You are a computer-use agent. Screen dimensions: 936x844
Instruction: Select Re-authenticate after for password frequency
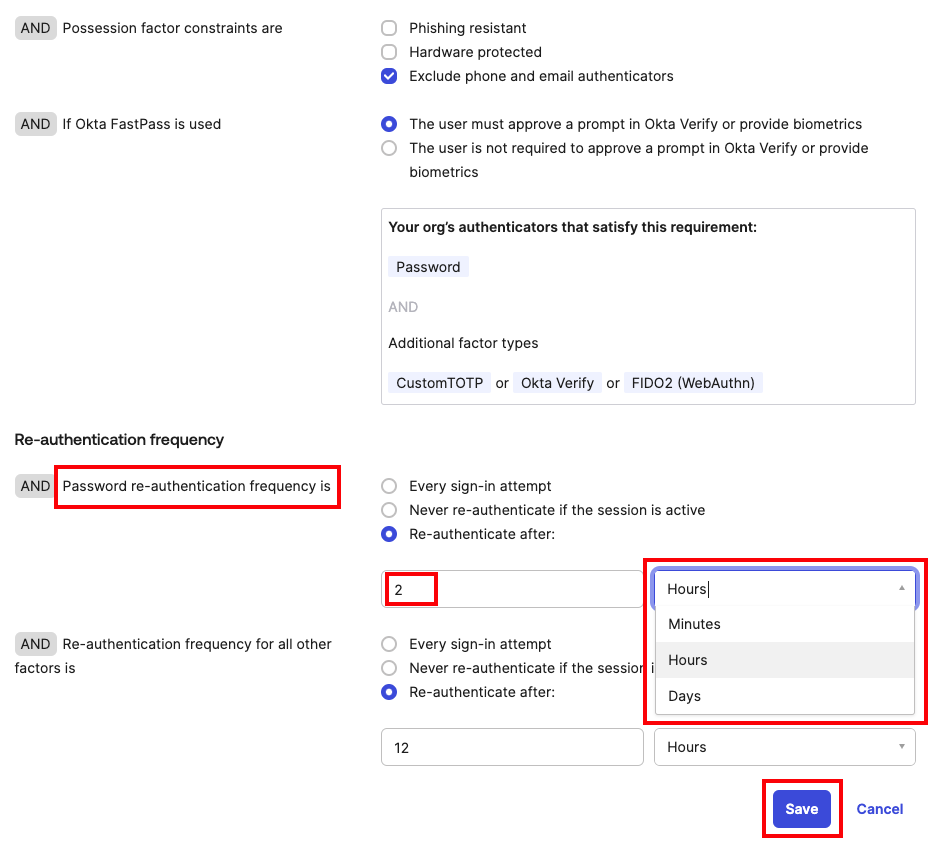(x=388, y=534)
